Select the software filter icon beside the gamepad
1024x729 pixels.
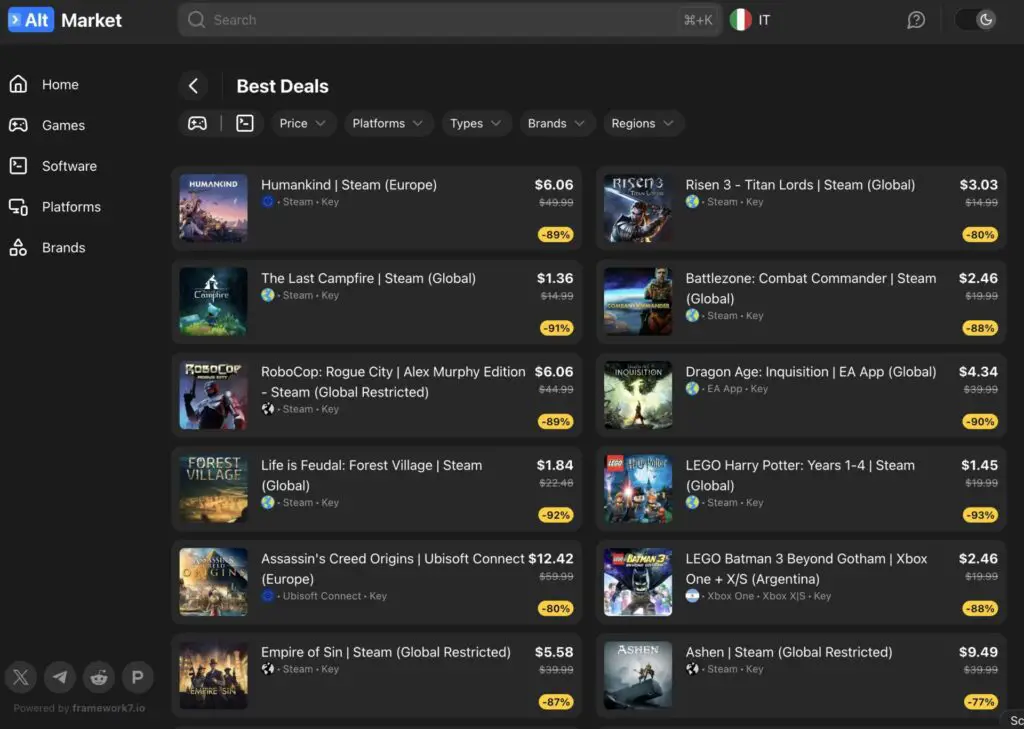point(243,123)
